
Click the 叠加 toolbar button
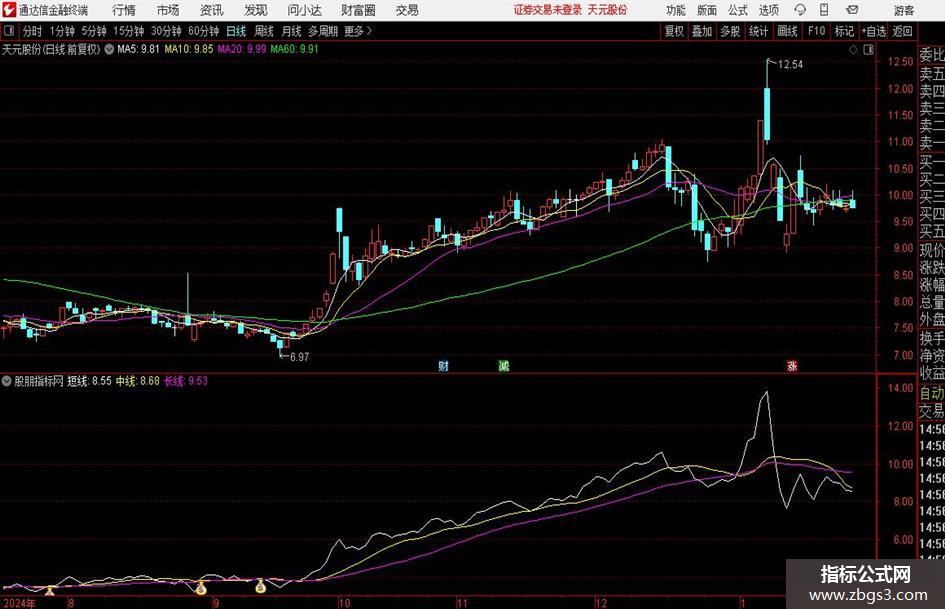702,31
